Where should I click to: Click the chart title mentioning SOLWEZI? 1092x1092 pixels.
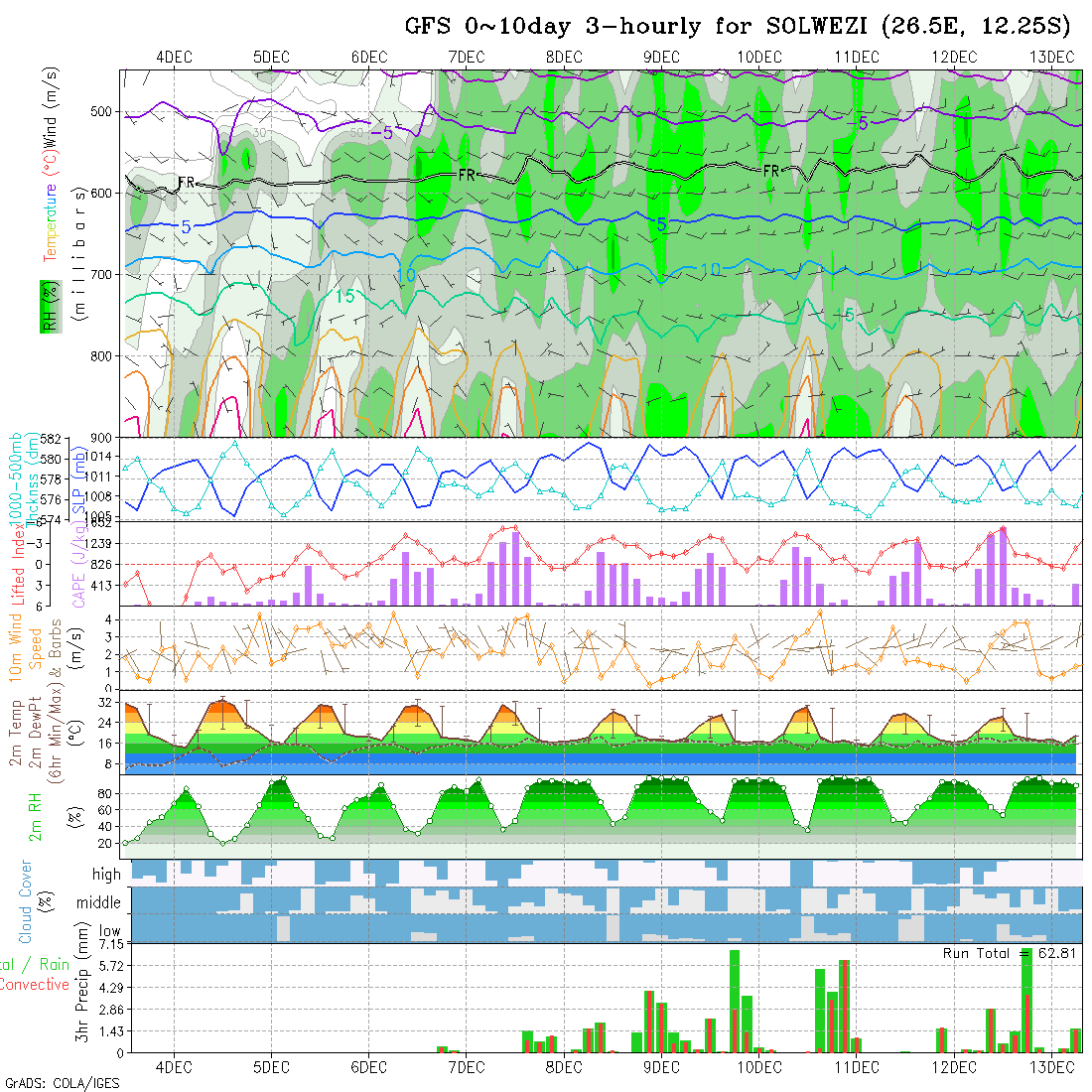pyautogui.click(x=737, y=26)
